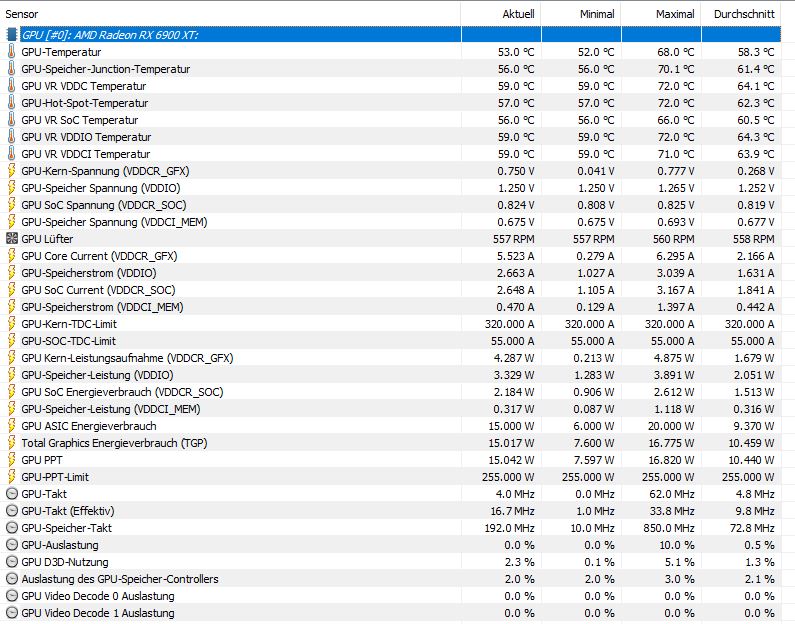Image resolution: width=795 pixels, height=624 pixels.
Task: Click clock icon beside GPU-Auslastung
Action: click(12, 544)
